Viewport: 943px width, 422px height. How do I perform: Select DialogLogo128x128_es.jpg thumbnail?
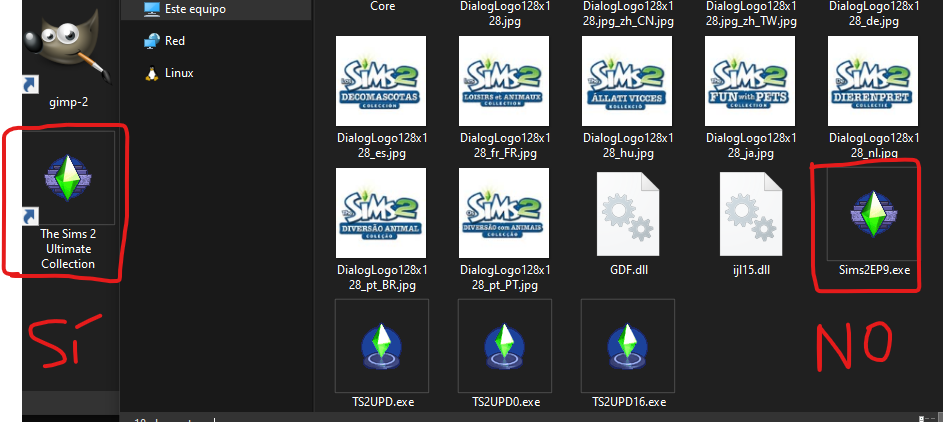pos(382,82)
